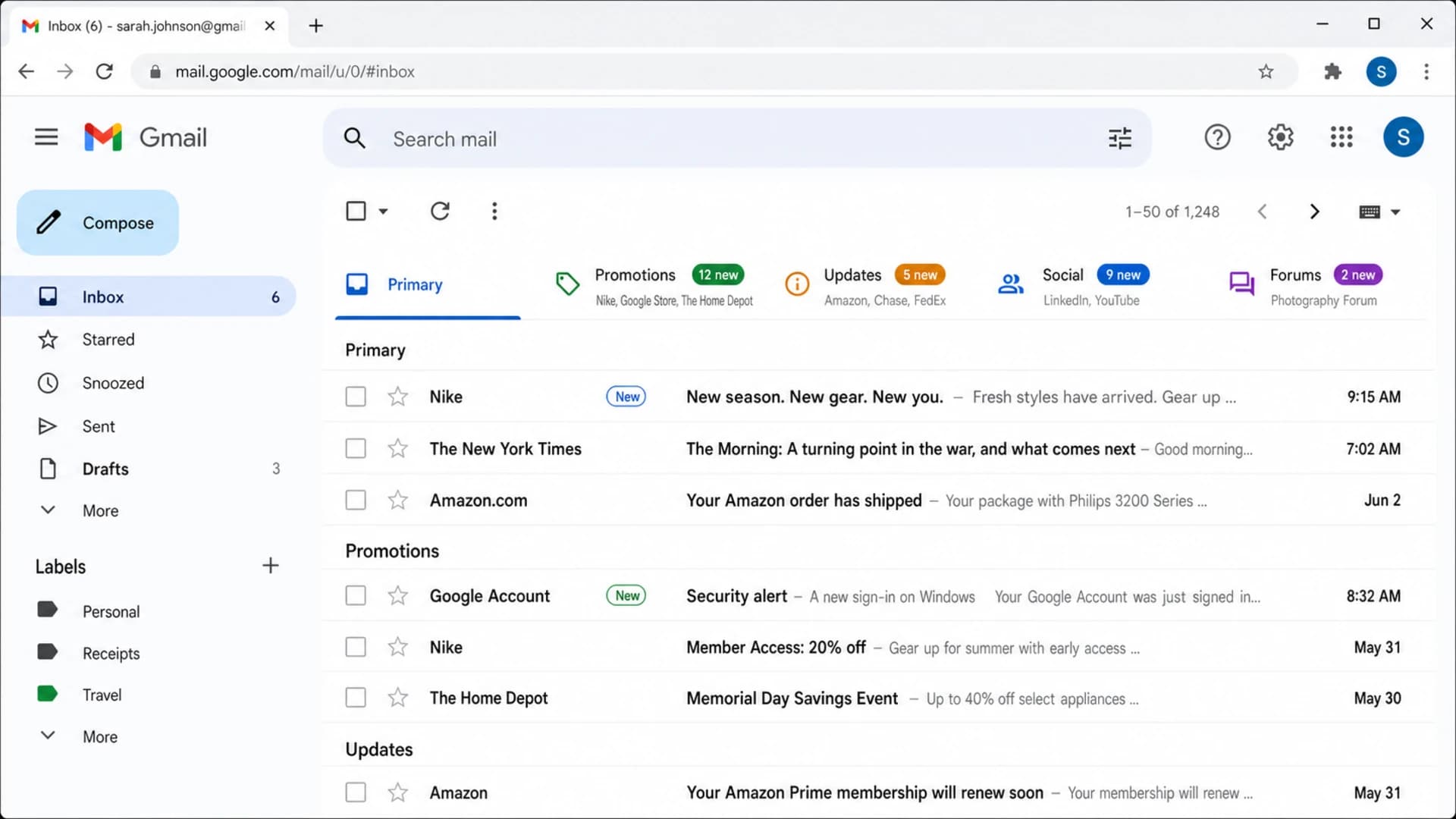
Task: Reload the browser page
Action: (x=105, y=71)
